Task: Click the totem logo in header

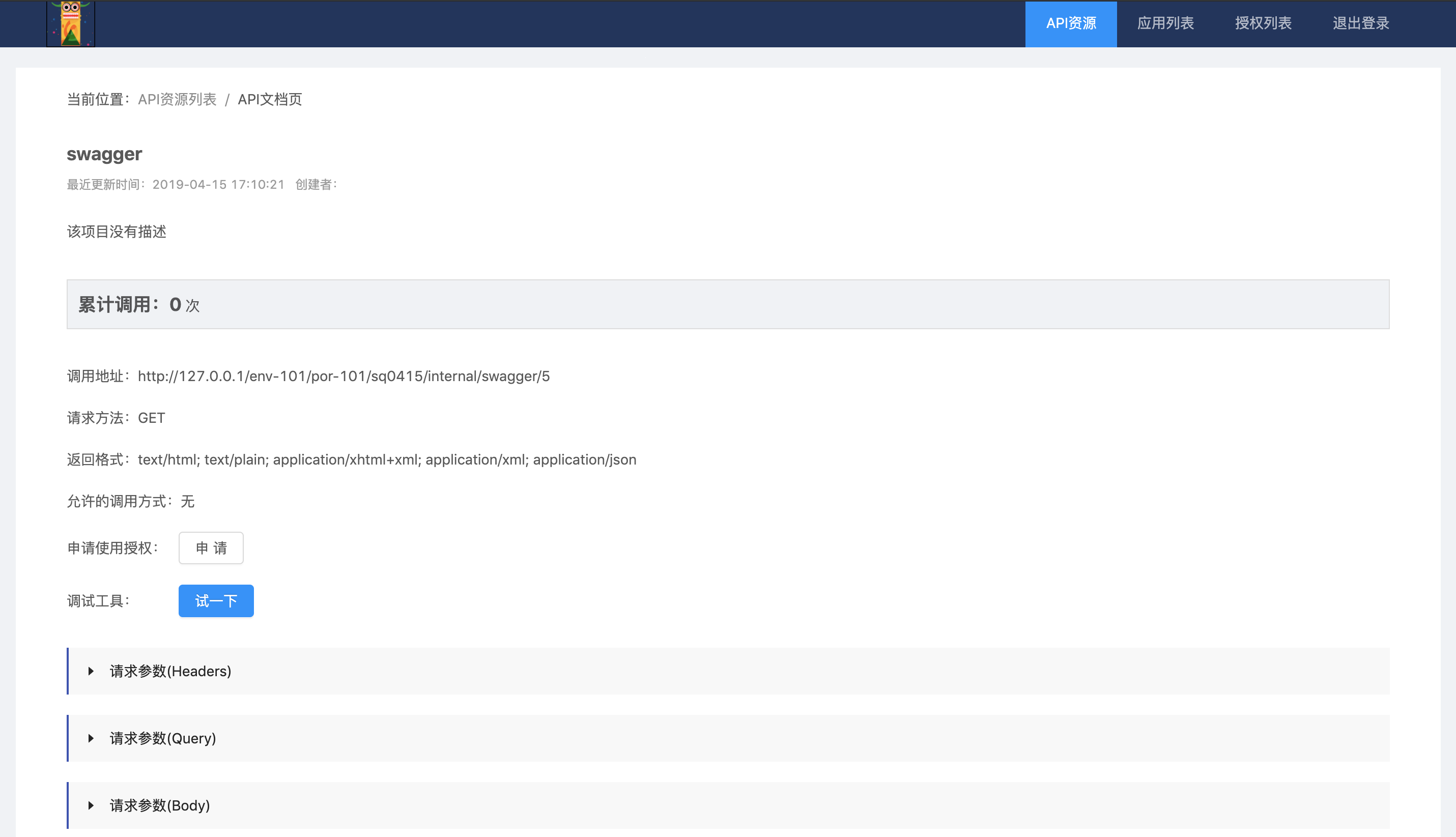Action: click(x=70, y=23)
